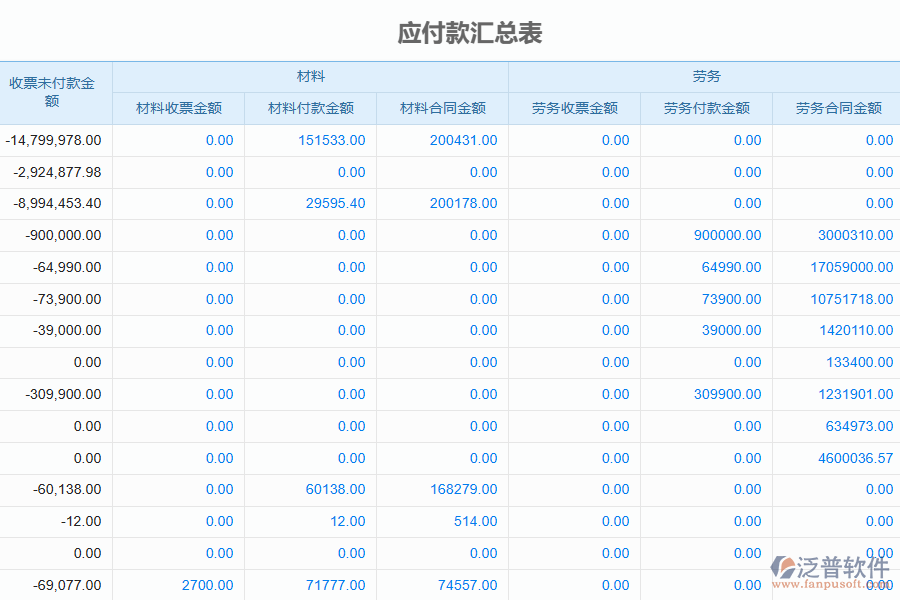Viewport: 900px width, 600px height.
Task: Select the 材料 group header tab
Action: coord(309,75)
